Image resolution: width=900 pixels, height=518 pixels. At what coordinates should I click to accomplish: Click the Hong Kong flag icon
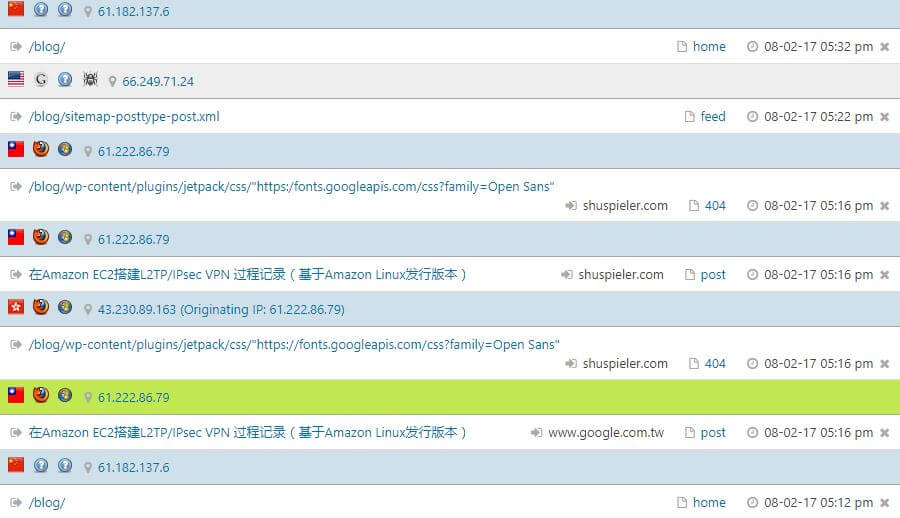(16, 308)
